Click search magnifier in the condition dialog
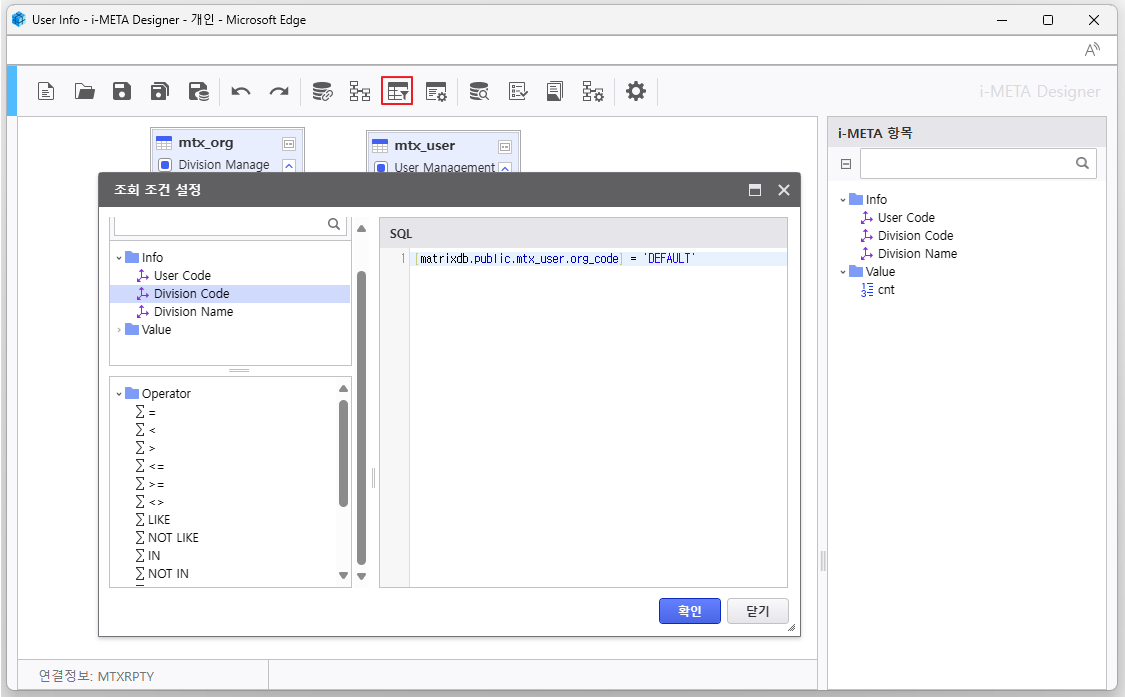 (x=334, y=224)
